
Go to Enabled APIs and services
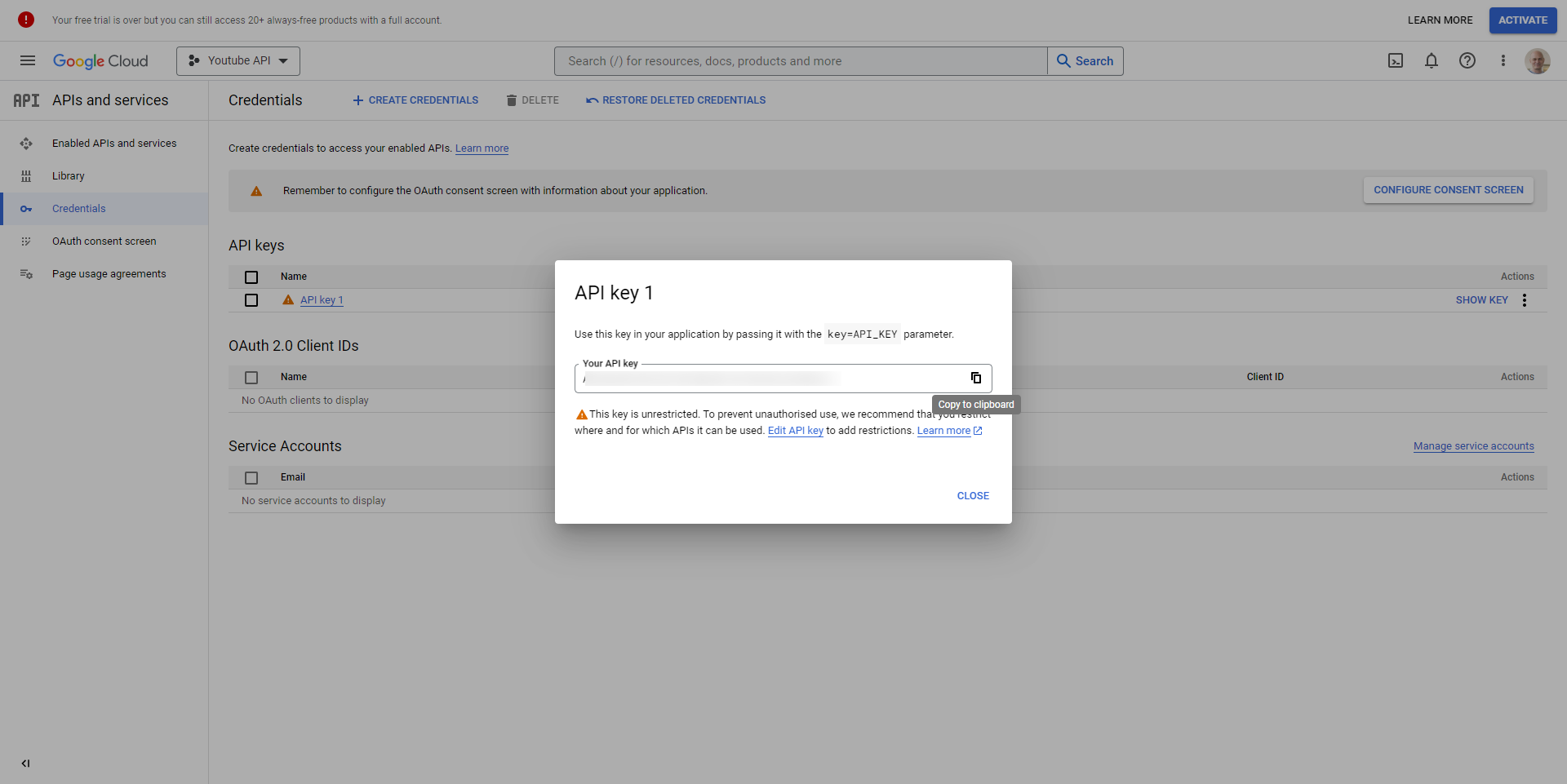point(114,144)
